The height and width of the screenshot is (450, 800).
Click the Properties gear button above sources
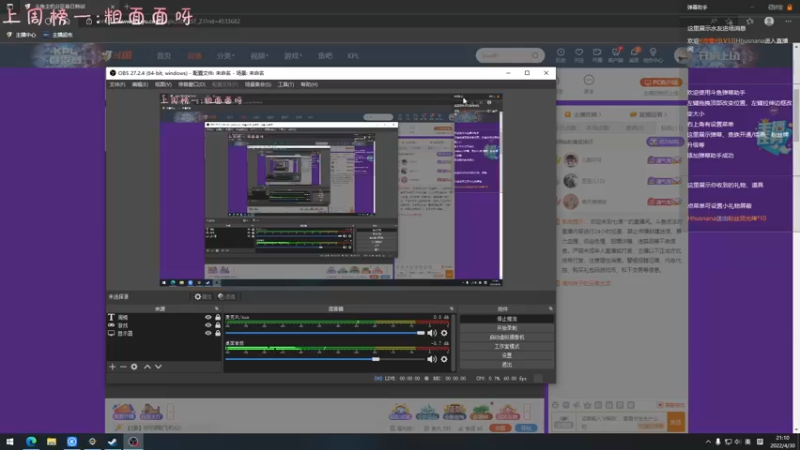pos(203,296)
